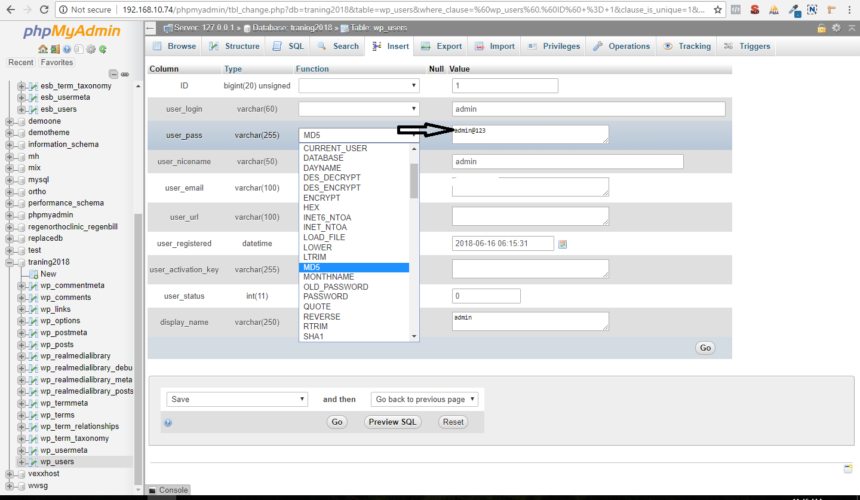Click the help icon beside bottom Go button
Screen dimensions: 860x500
(168, 423)
